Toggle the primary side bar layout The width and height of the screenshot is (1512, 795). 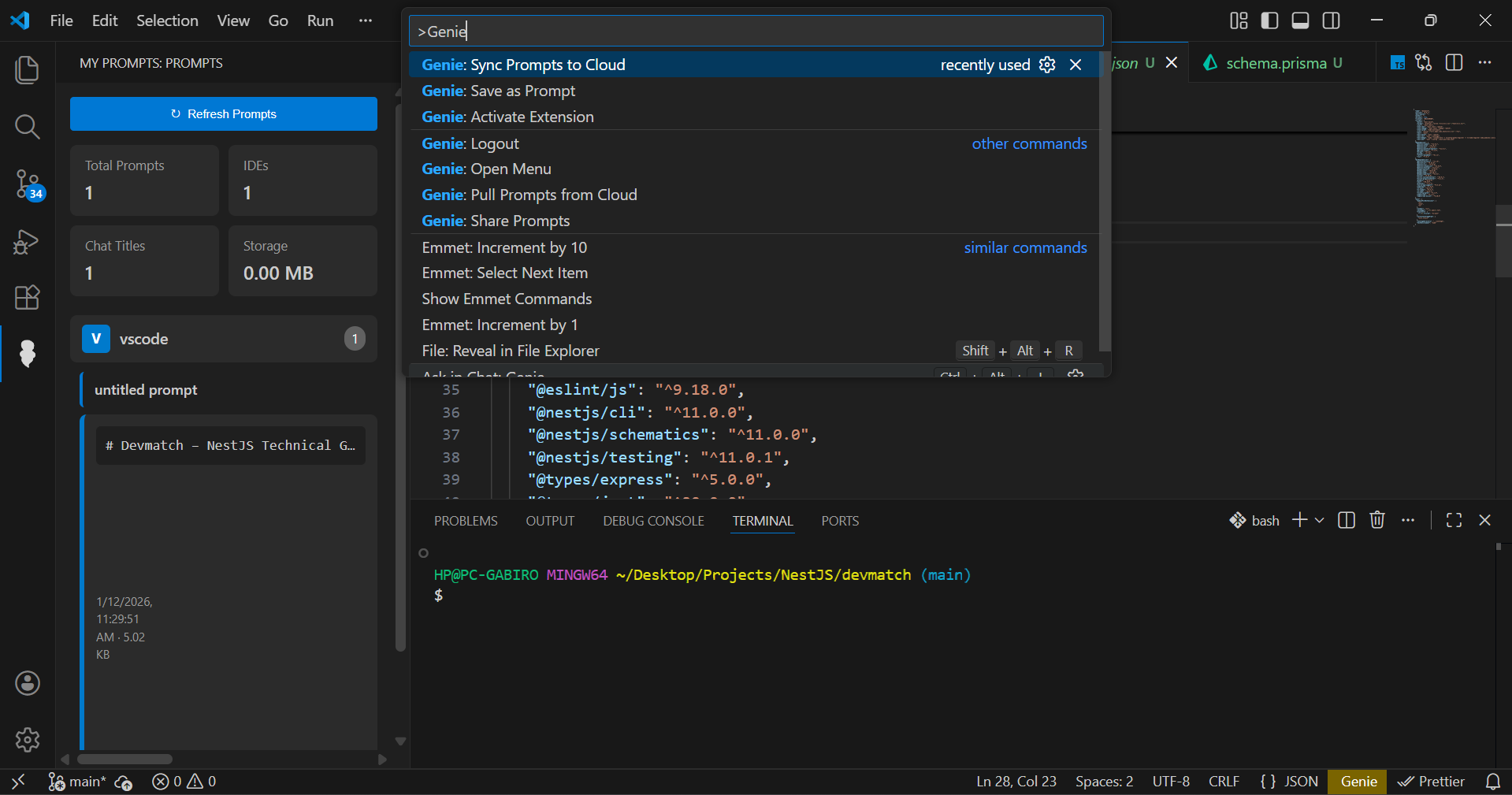[x=1269, y=20]
